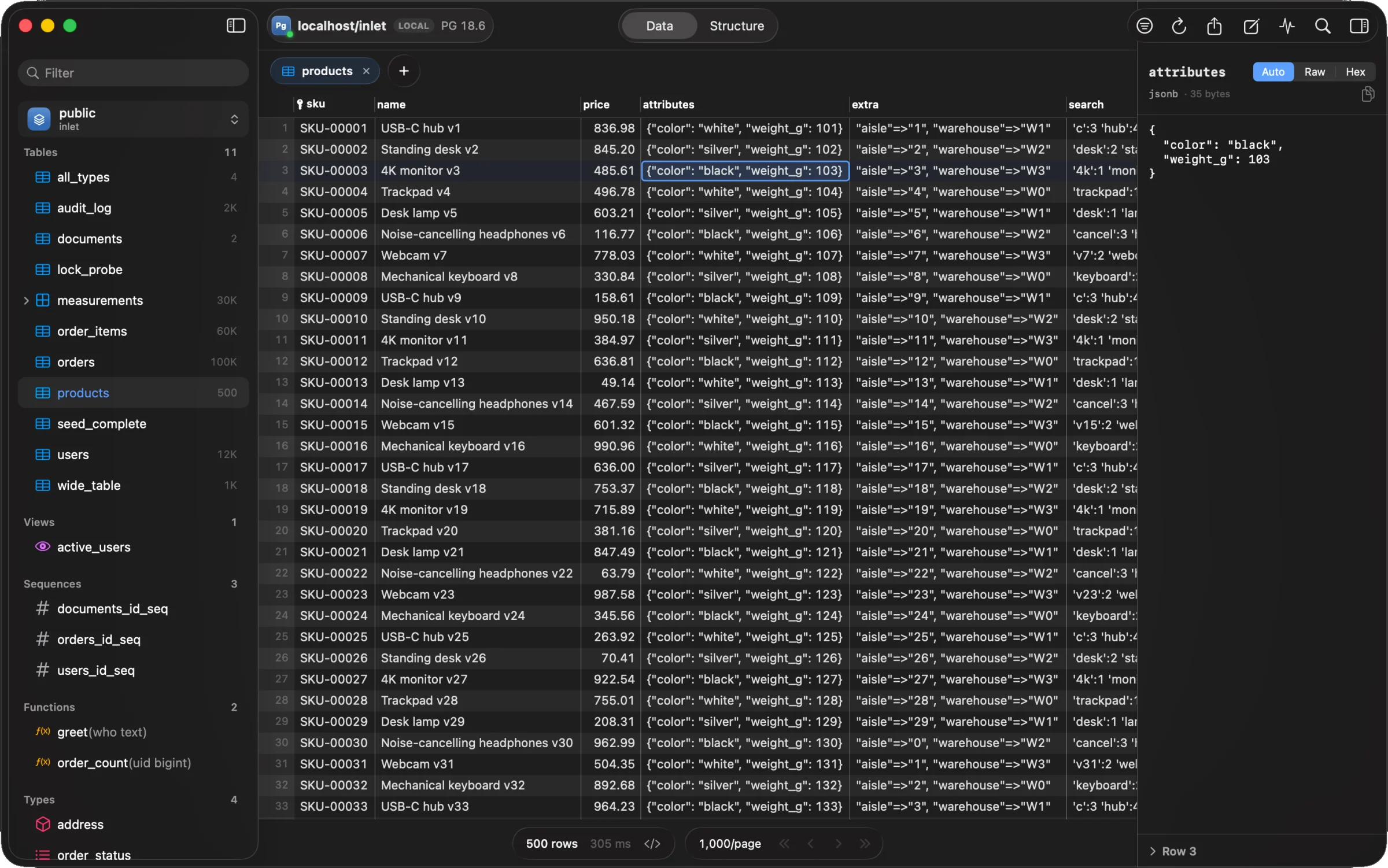This screenshot has height=868, width=1388.
Task: Open the active_users view
Action: [134, 547]
